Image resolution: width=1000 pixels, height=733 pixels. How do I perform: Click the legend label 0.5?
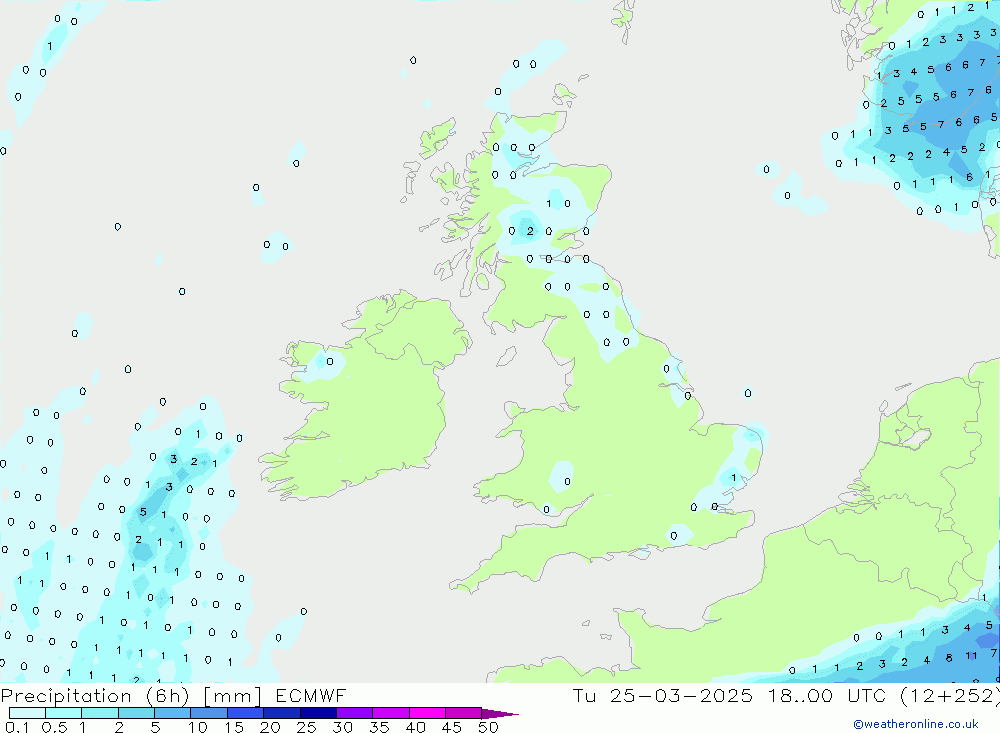point(54,727)
